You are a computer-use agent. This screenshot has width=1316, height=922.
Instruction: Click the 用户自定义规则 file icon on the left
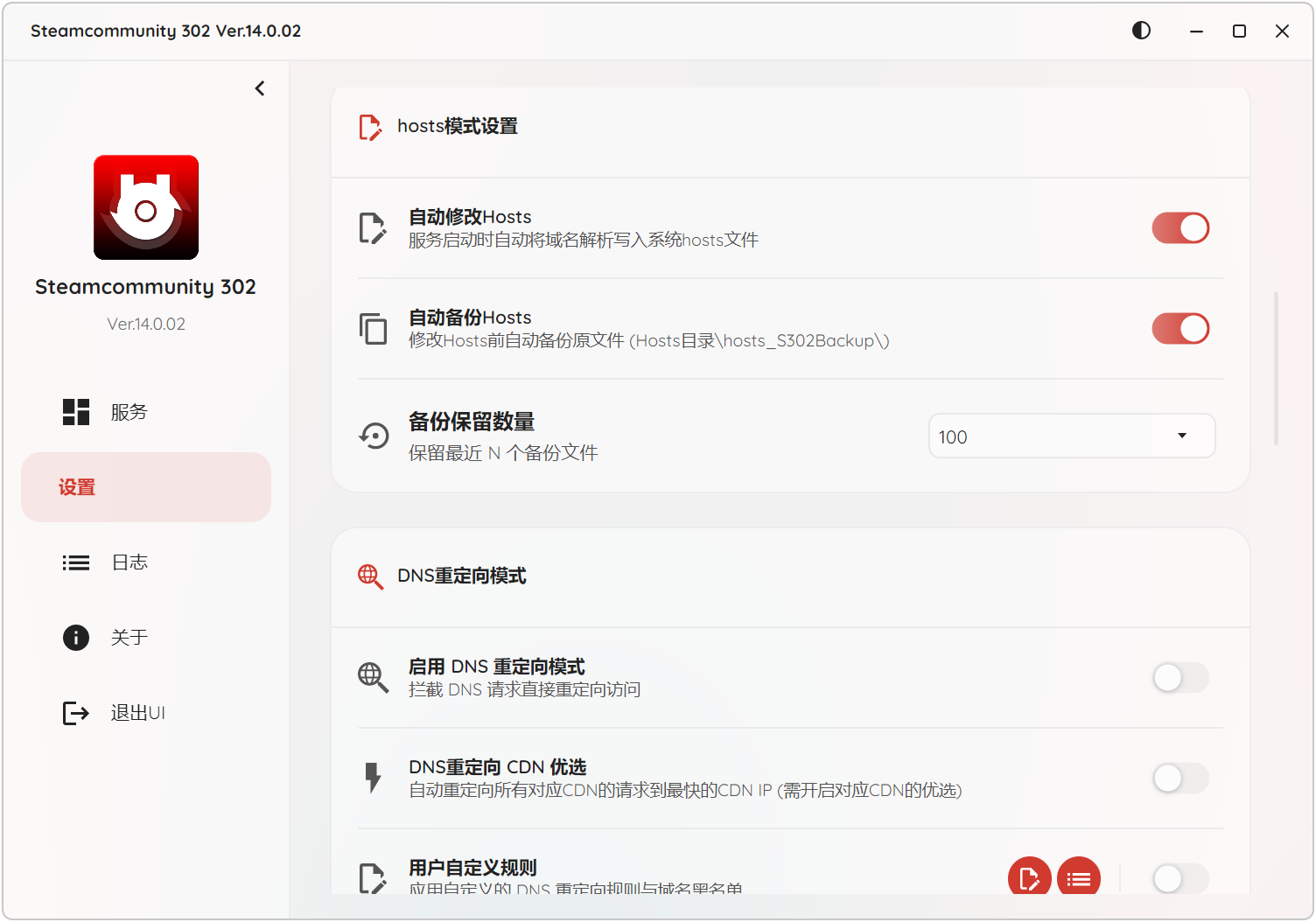[373, 878]
